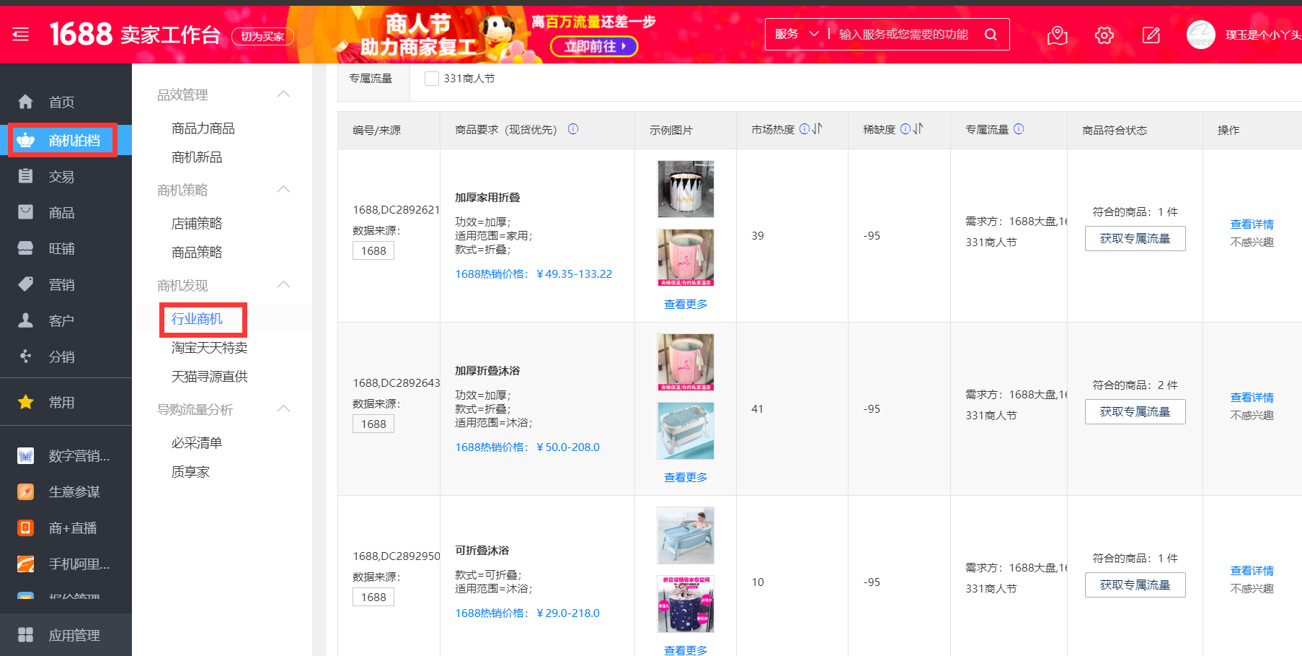This screenshot has height=656, width=1302.
Task: Mark 加厚折叠沐浴 row as 不感兴趣
Action: [1251, 415]
